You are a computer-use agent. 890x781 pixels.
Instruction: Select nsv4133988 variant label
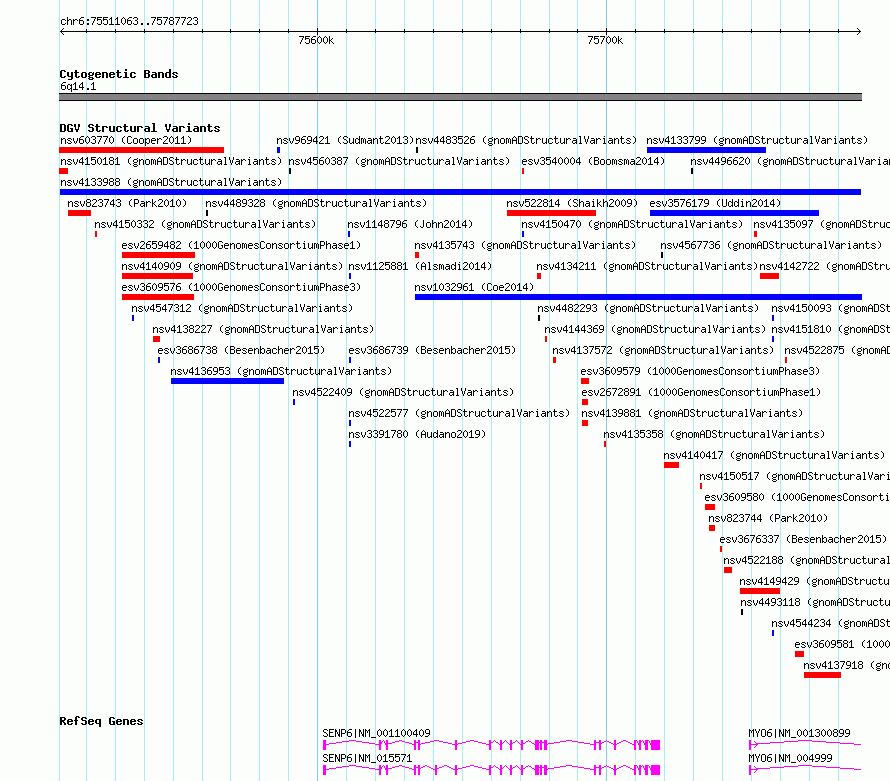pos(171,182)
